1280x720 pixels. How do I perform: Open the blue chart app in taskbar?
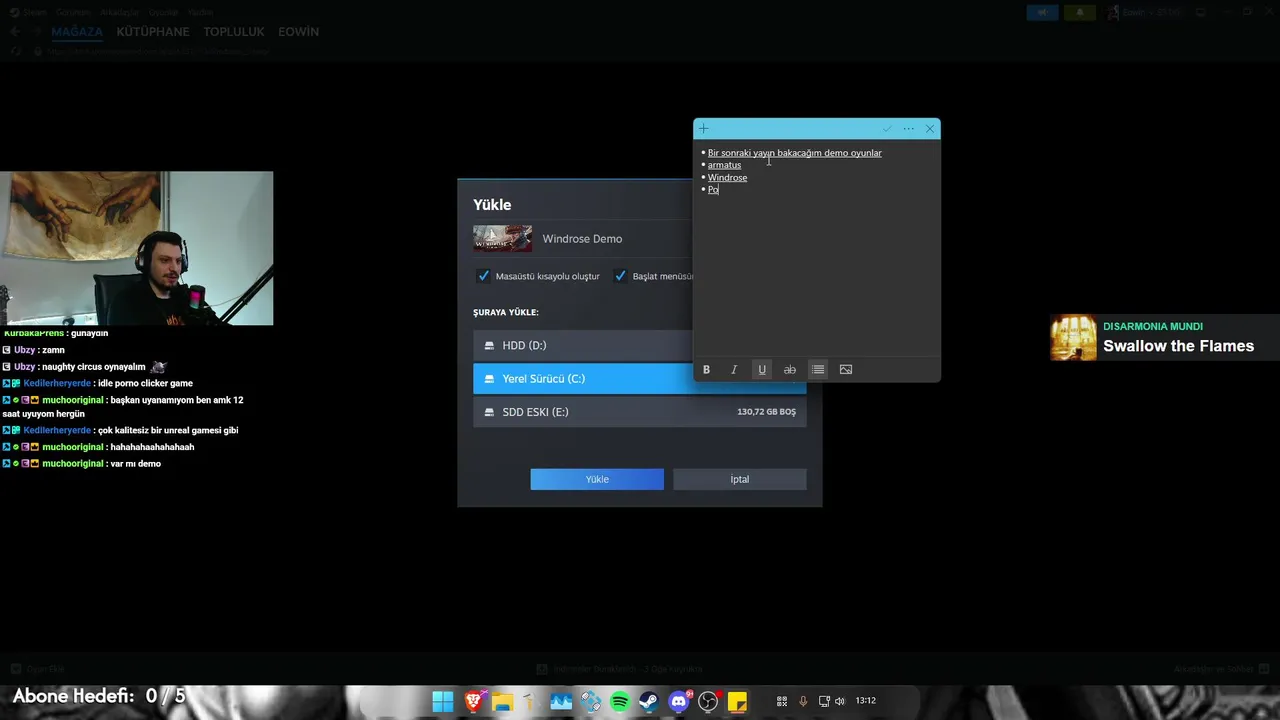pos(561,701)
